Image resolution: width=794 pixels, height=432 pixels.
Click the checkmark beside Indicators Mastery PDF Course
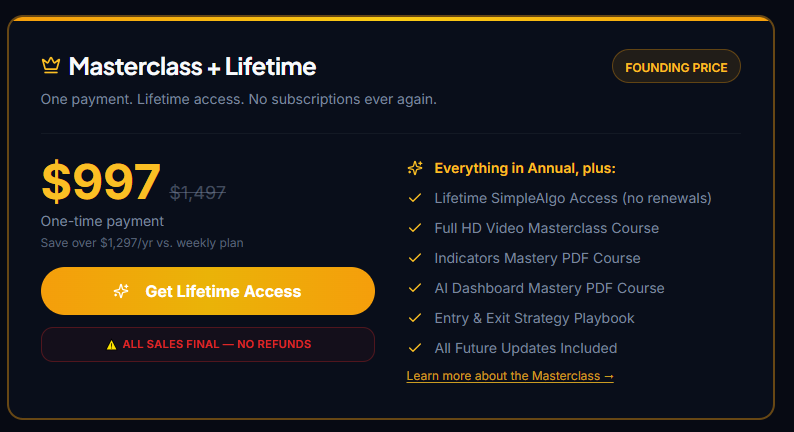click(415, 258)
